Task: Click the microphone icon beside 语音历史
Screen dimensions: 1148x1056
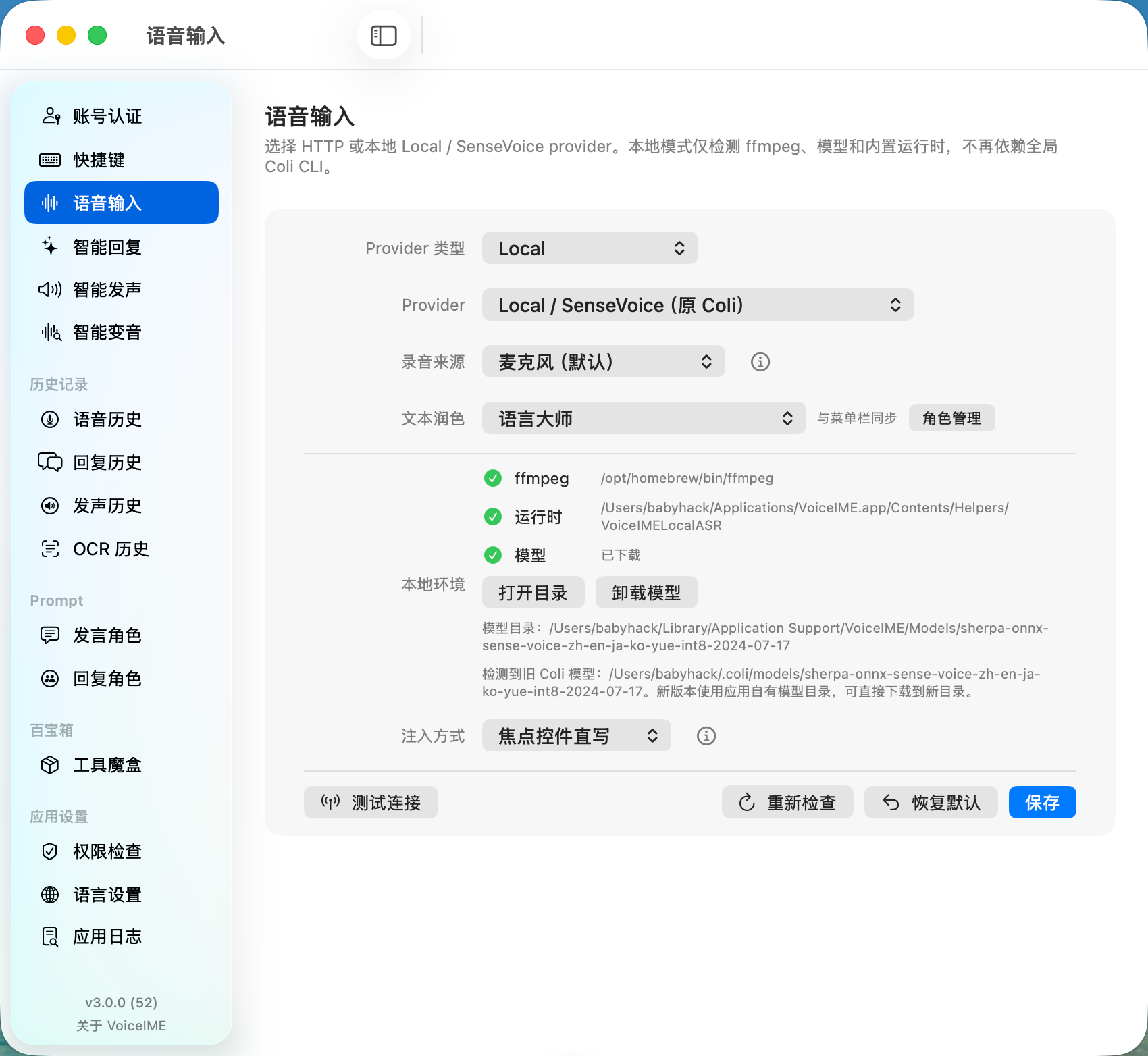Action: click(50, 419)
